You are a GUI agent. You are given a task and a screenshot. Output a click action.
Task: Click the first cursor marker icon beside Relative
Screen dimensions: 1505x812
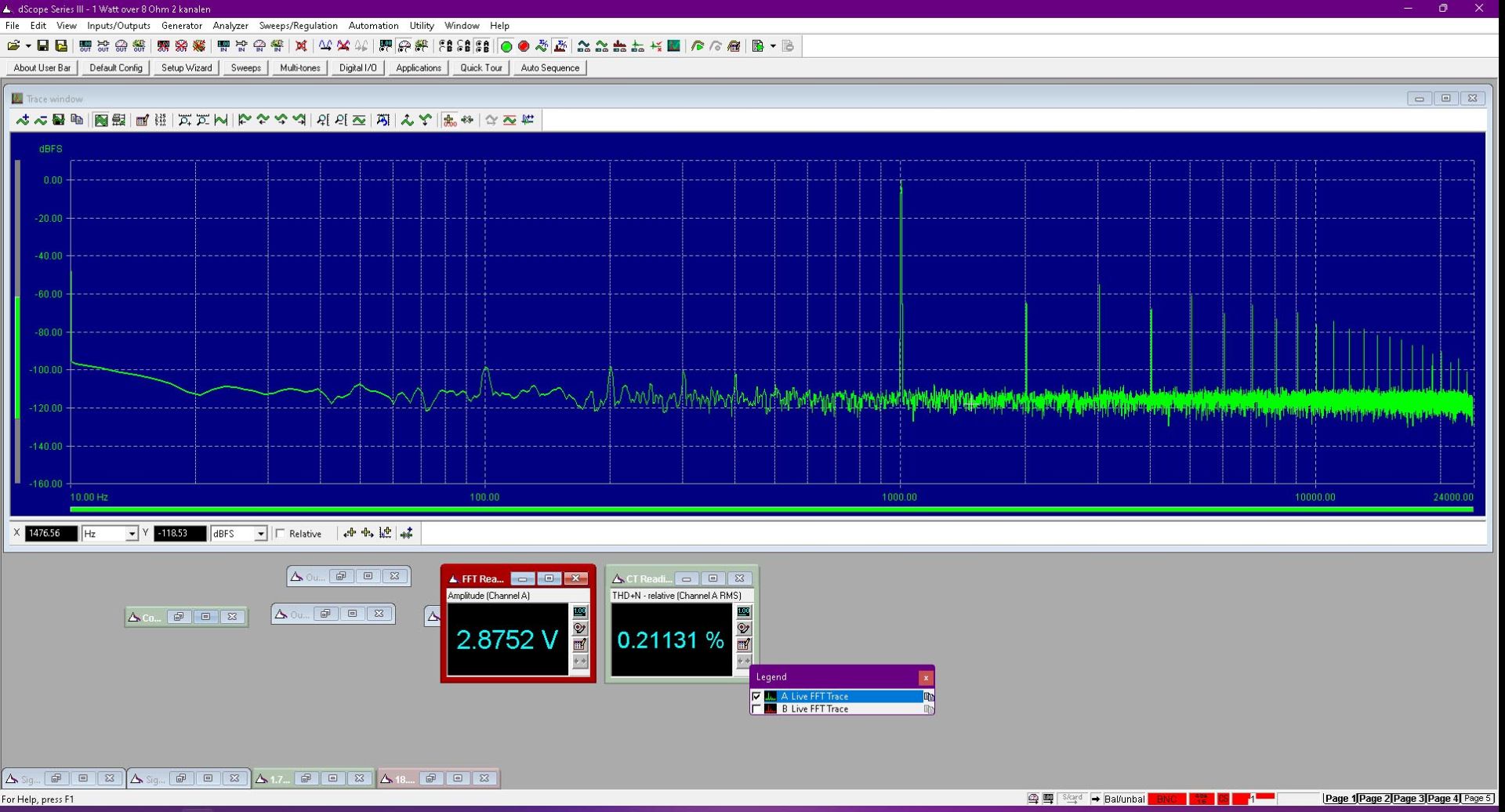[350, 533]
